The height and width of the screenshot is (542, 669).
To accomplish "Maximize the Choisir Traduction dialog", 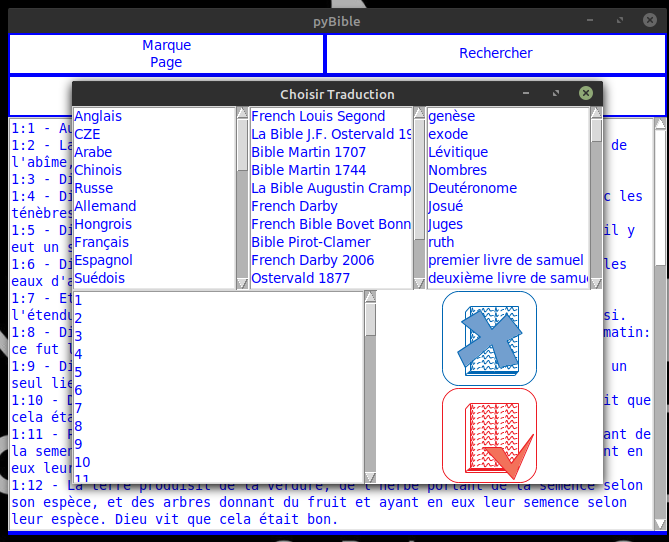I will tap(556, 93).
